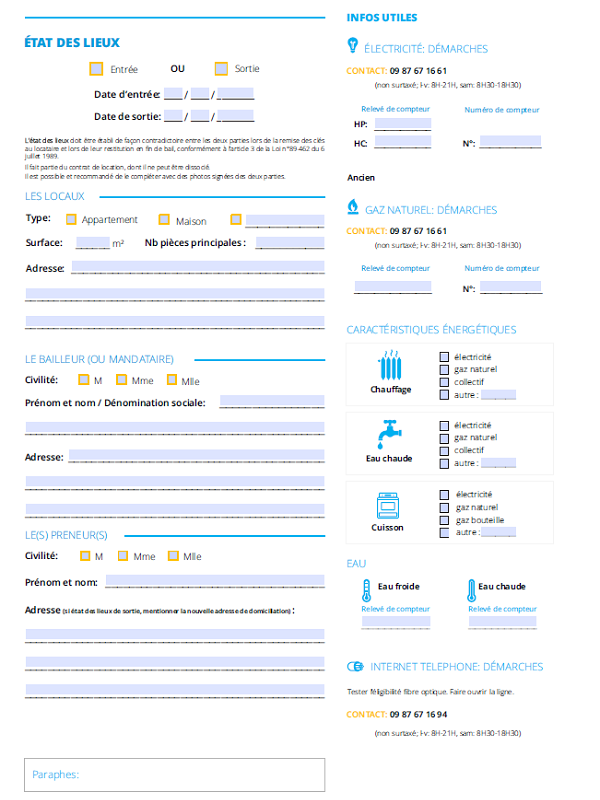Click the globe icon beside Internet Telephone
600x800 pixels.
click(x=355, y=666)
